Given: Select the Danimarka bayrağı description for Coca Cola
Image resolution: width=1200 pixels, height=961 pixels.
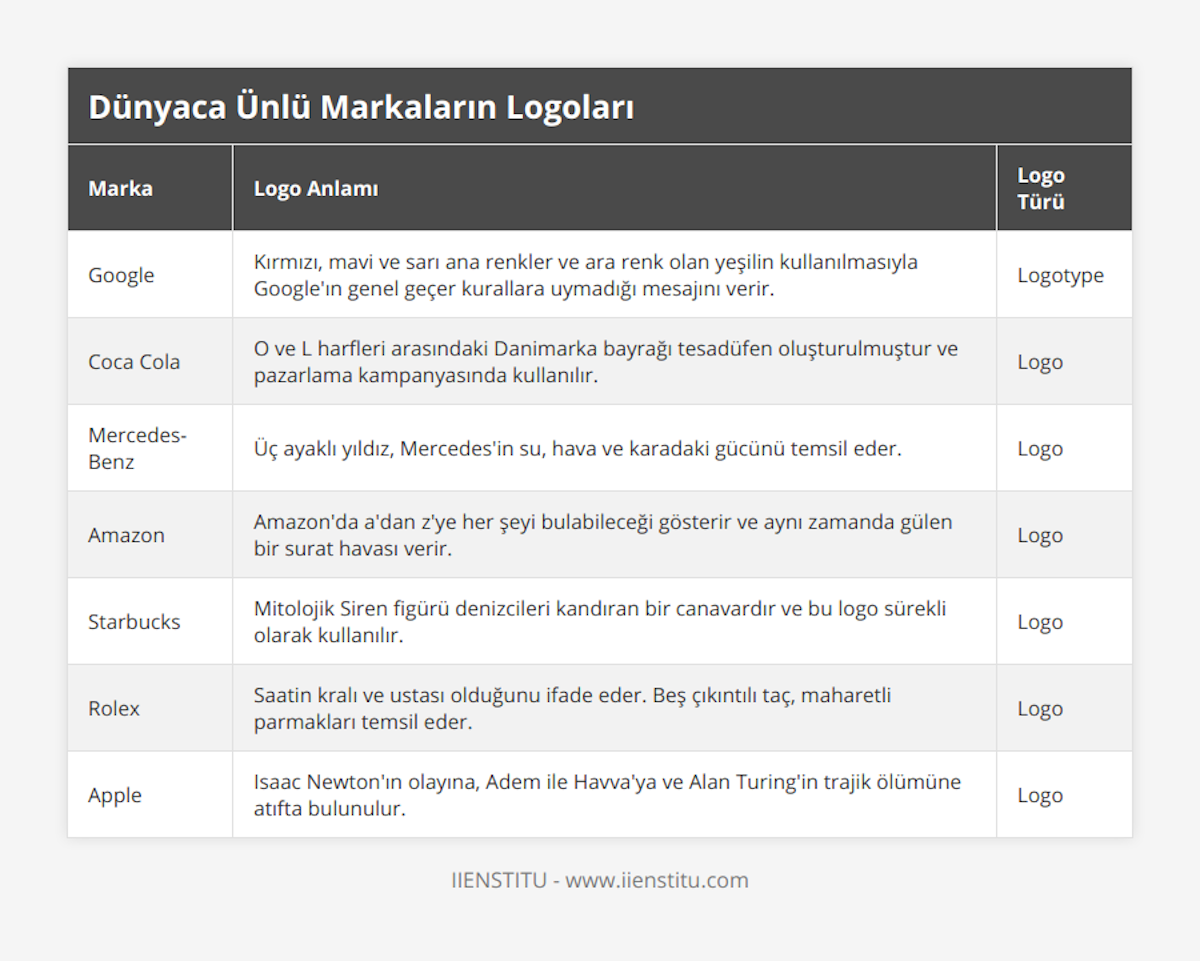Looking at the screenshot, I should pos(606,362).
